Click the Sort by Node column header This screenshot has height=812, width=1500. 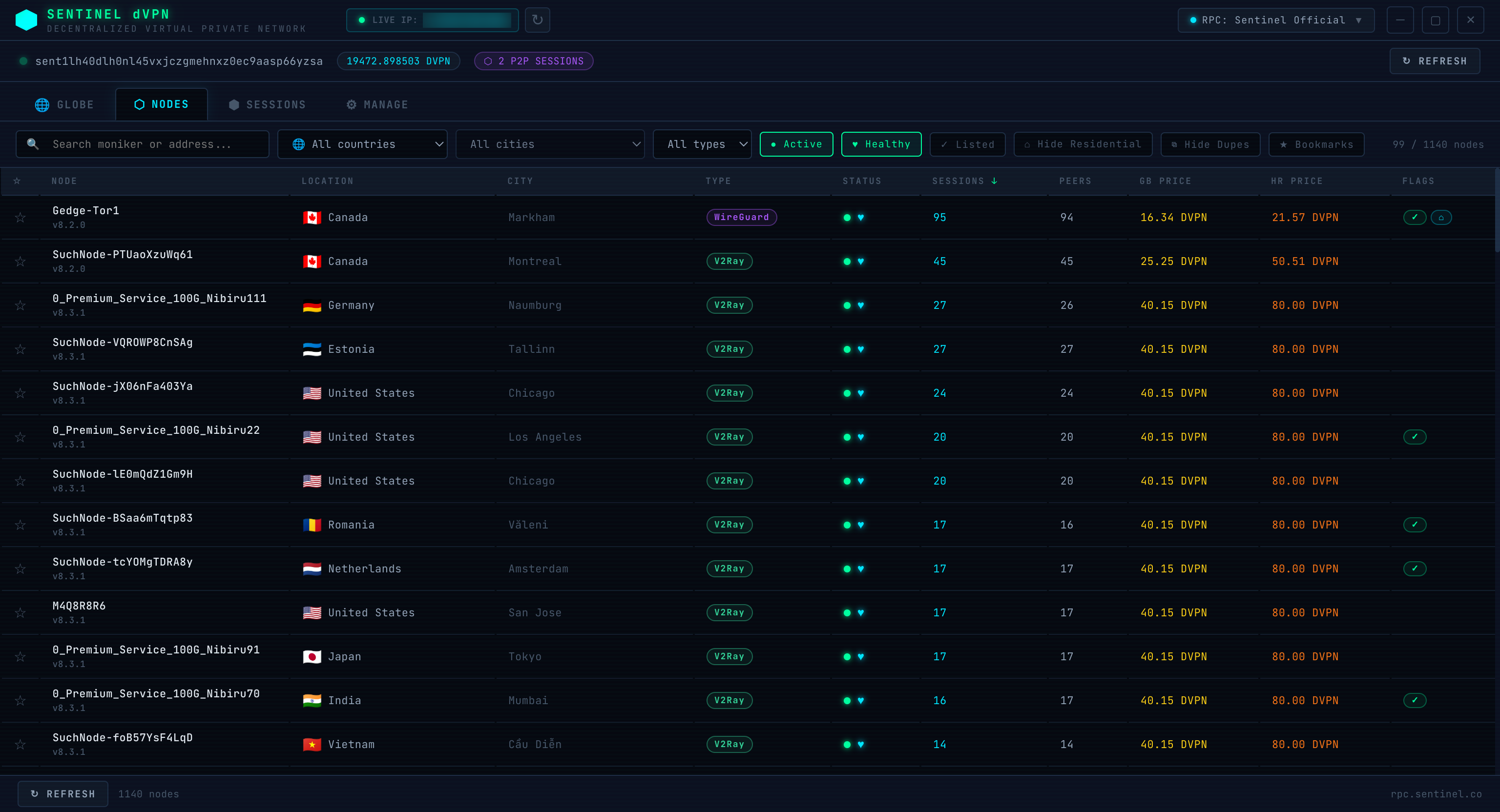[x=64, y=181]
